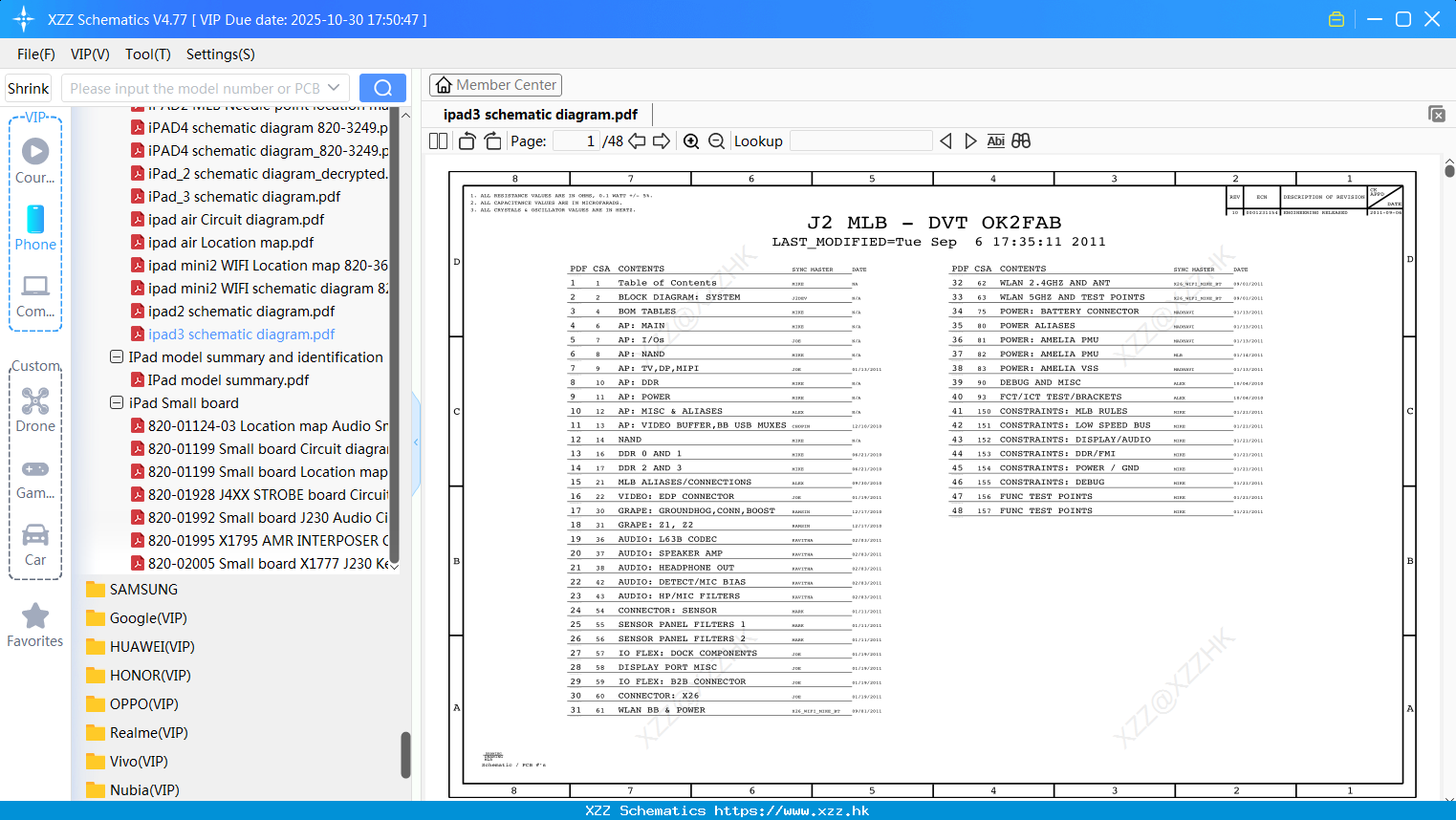Click the binoculars search icon
1456x820 pixels.
(1021, 140)
